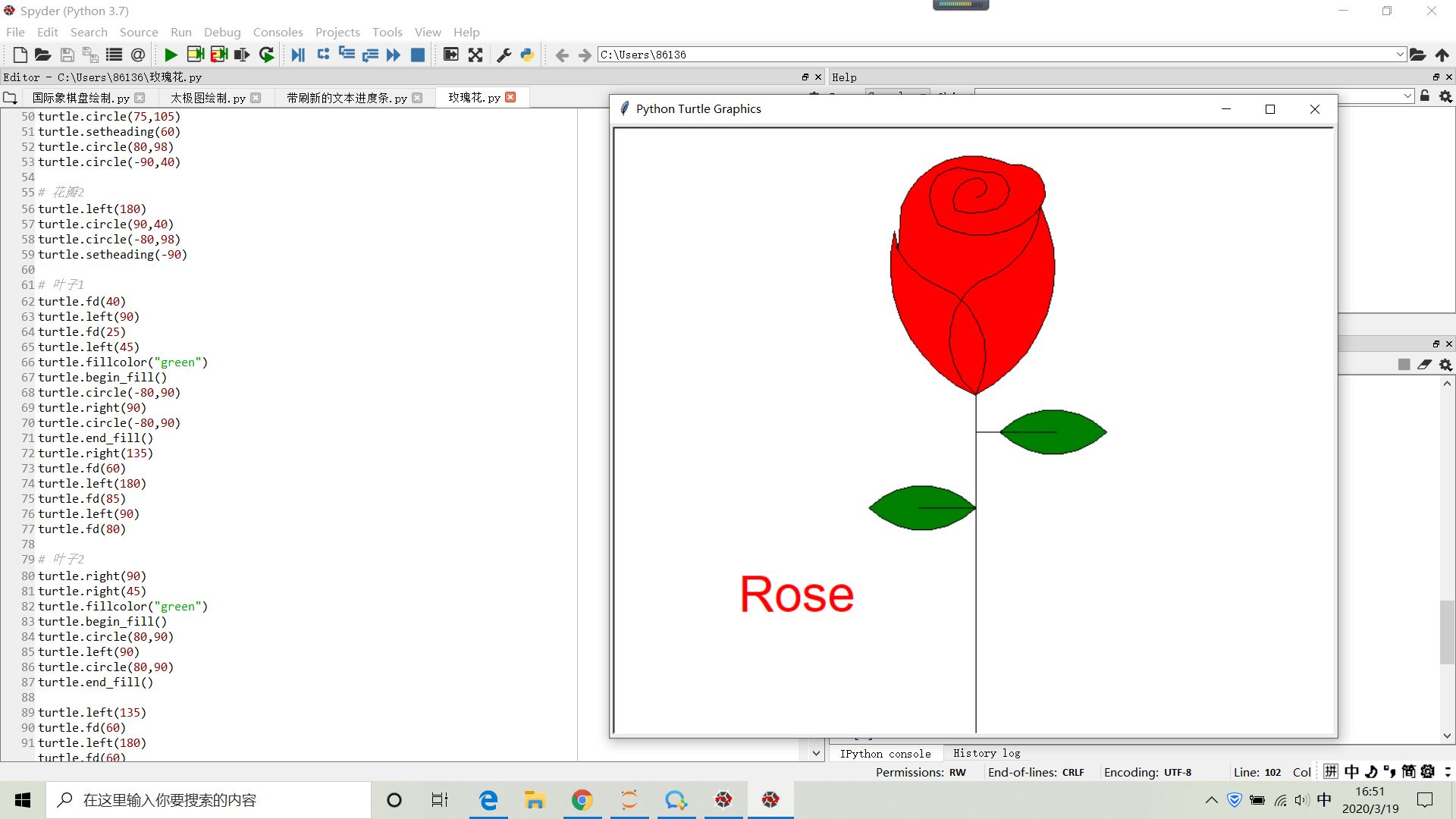Close the 玫瑰花.py tab with red X

pos(510,97)
